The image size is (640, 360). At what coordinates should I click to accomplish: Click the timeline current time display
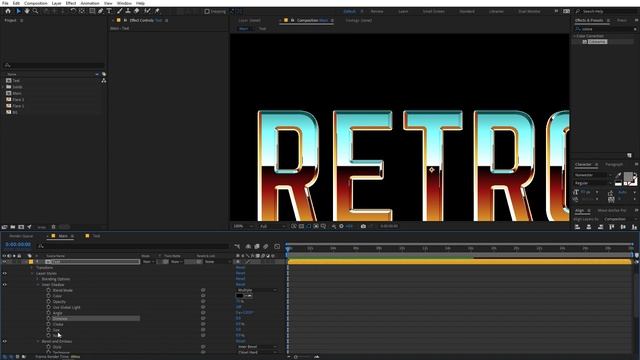(18, 244)
